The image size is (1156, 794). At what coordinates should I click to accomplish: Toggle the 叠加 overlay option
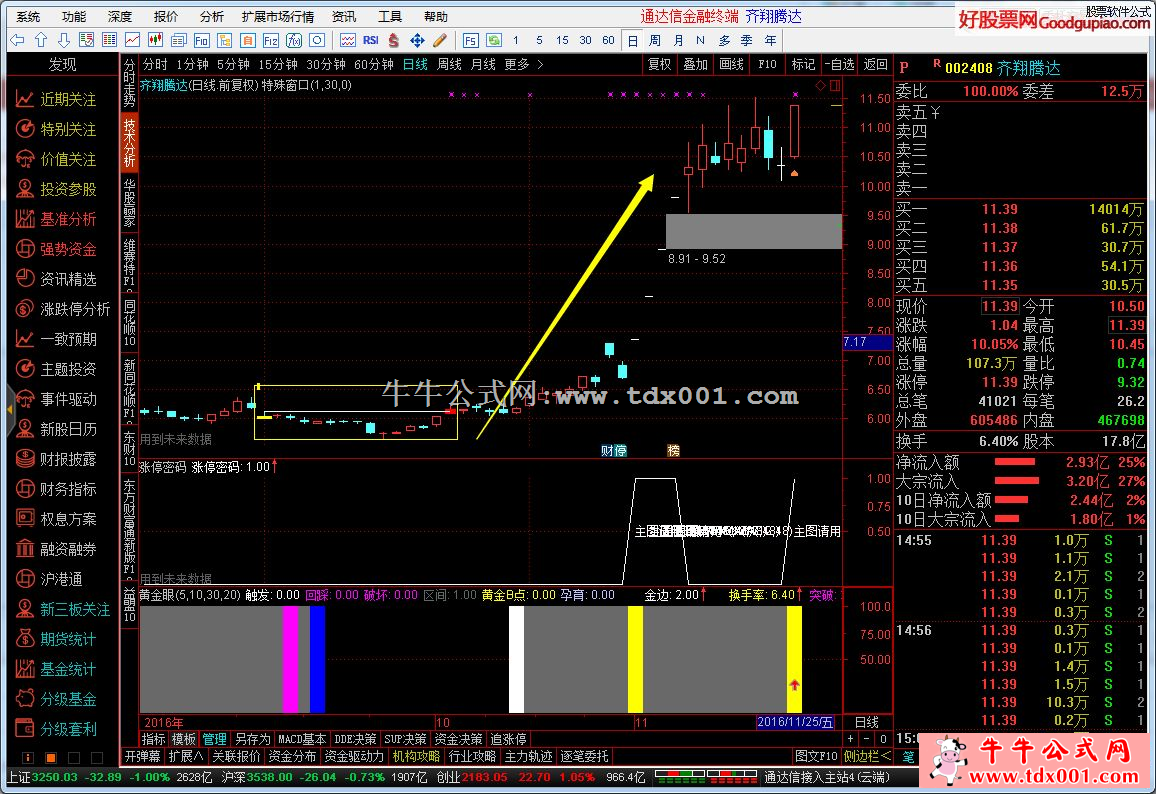pos(695,64)
